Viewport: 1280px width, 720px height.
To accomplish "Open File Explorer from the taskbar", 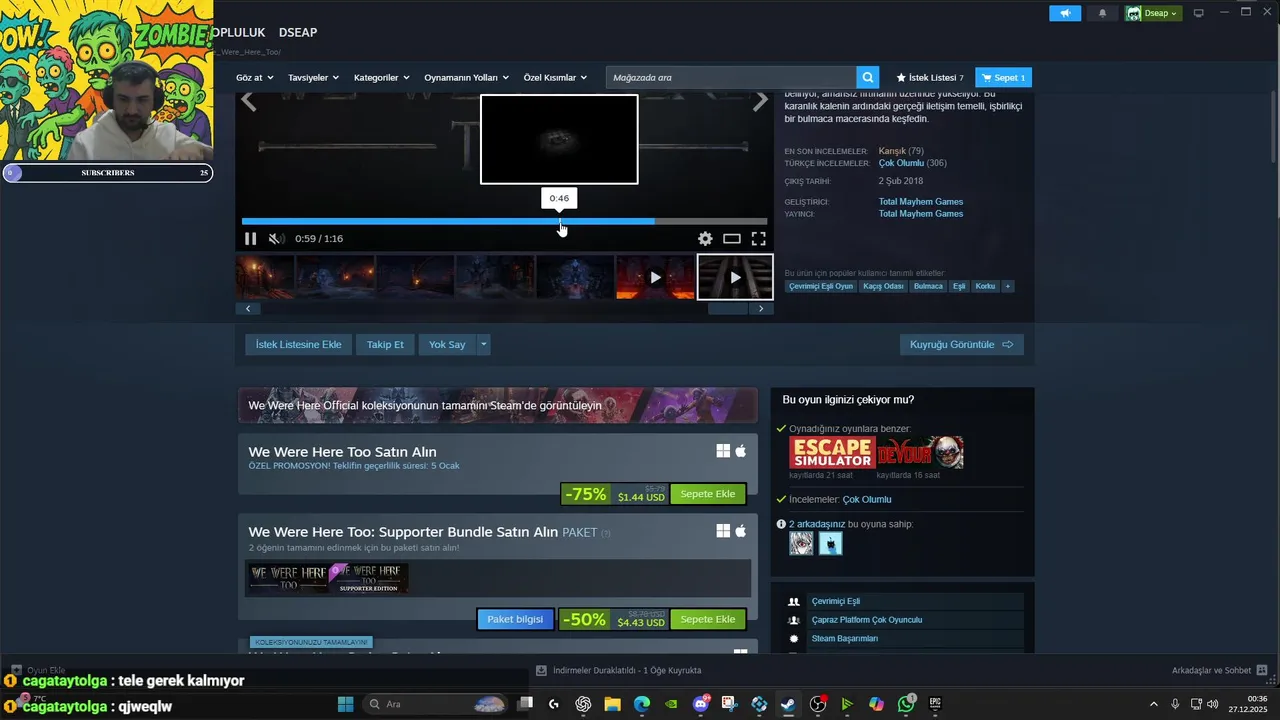I will coord(612,704).
